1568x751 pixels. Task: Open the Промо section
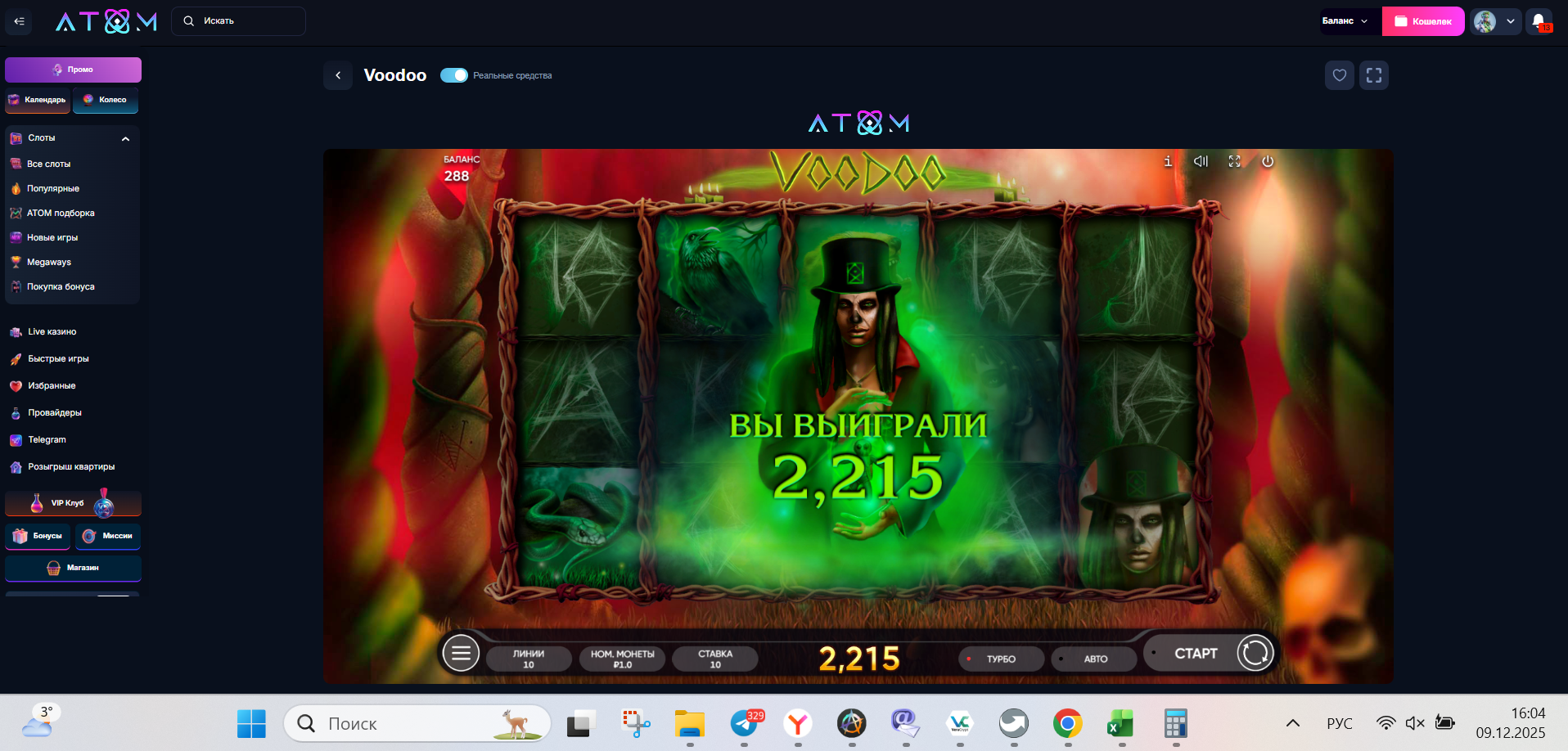[x=73, y=70]
